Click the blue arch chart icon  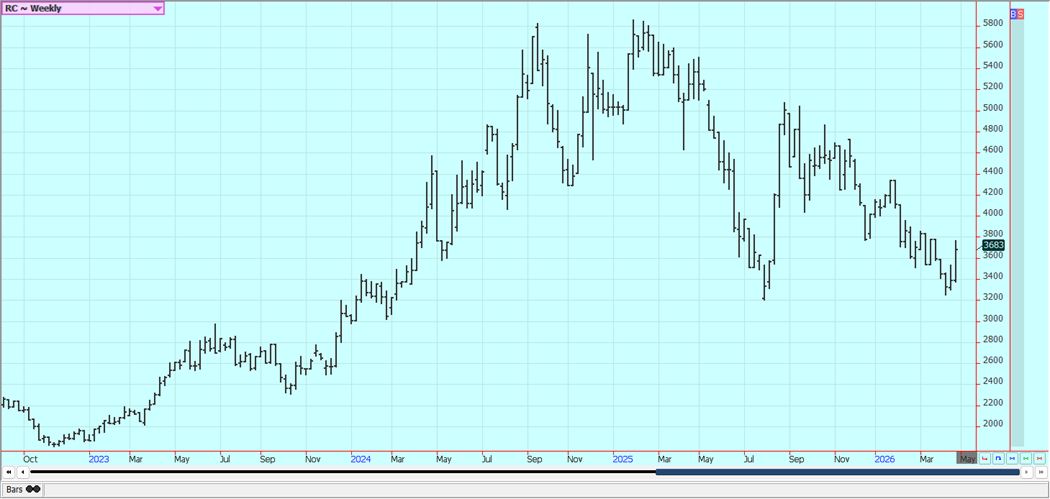click(x=998, y=459)
